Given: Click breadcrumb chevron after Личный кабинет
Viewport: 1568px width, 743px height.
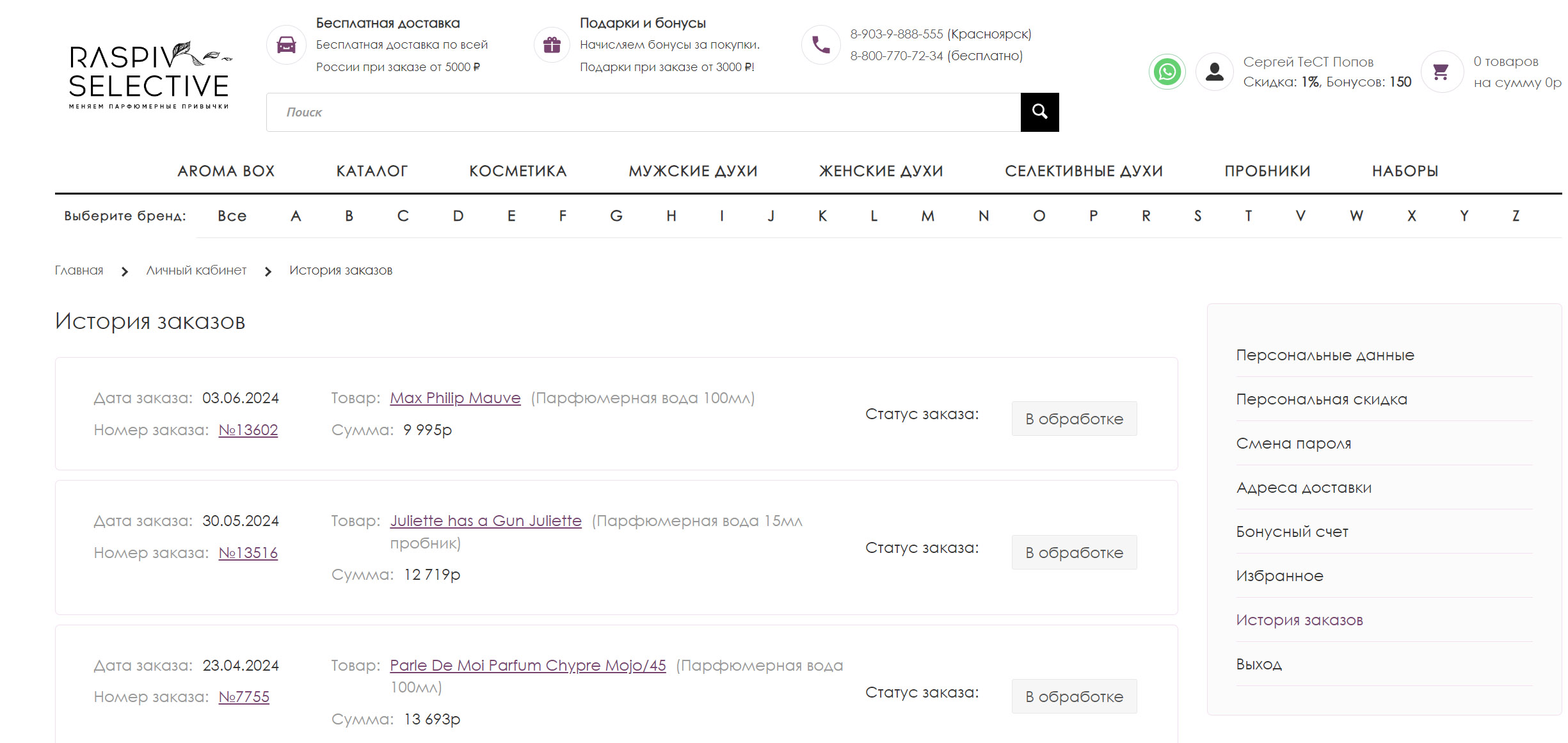Looking at the screenshot, I should [x=268, y=272].
